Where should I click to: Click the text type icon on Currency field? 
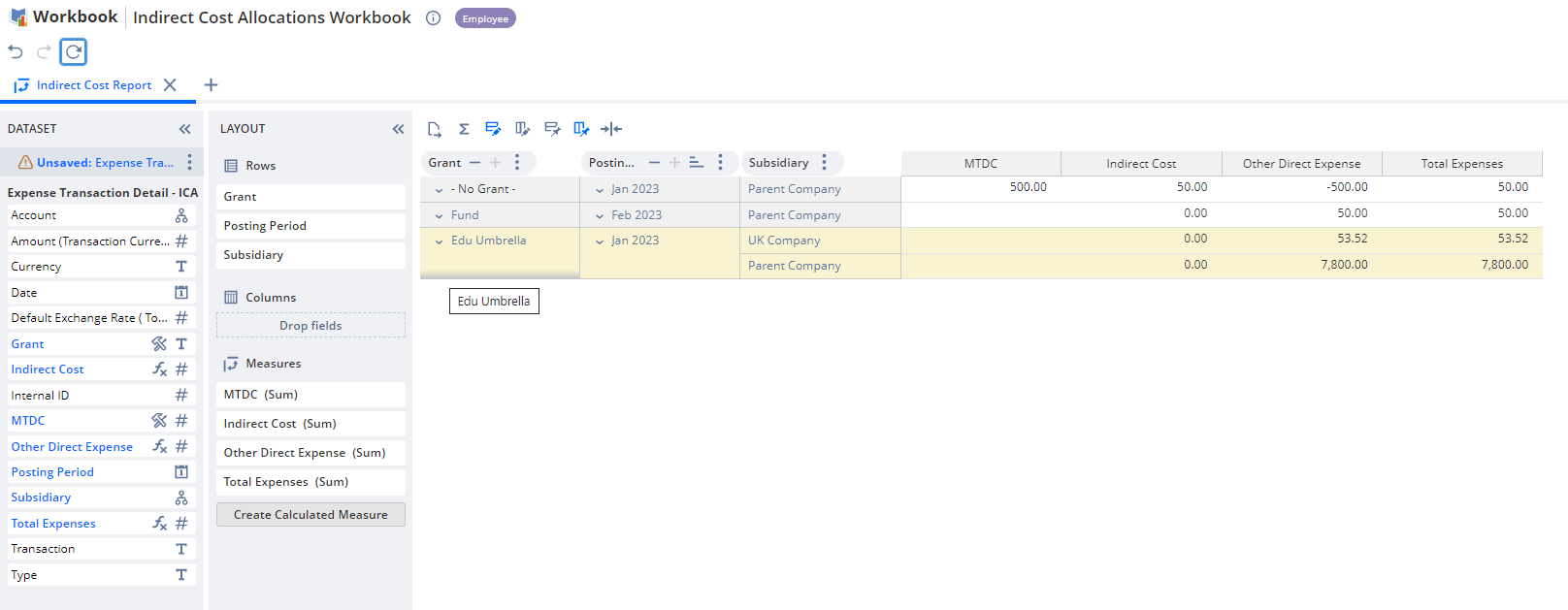pos(181,266)
